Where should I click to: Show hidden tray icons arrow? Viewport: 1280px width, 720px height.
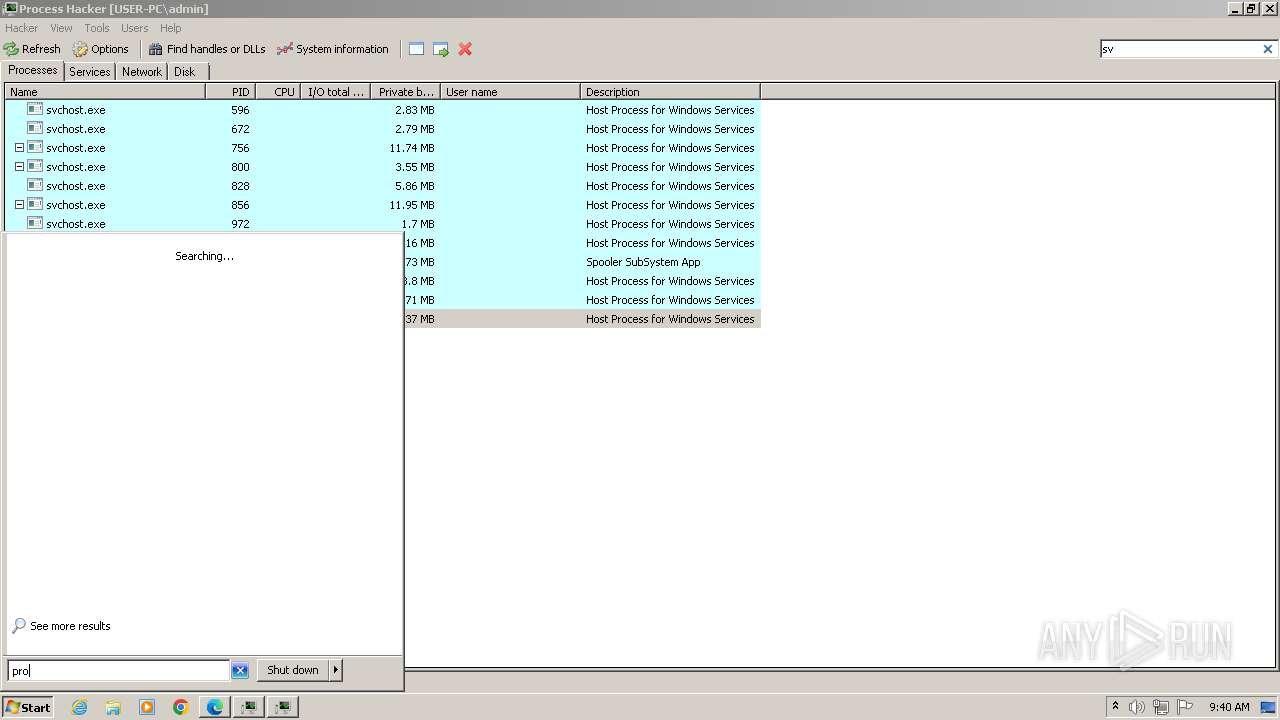(x=1116, y=707)
